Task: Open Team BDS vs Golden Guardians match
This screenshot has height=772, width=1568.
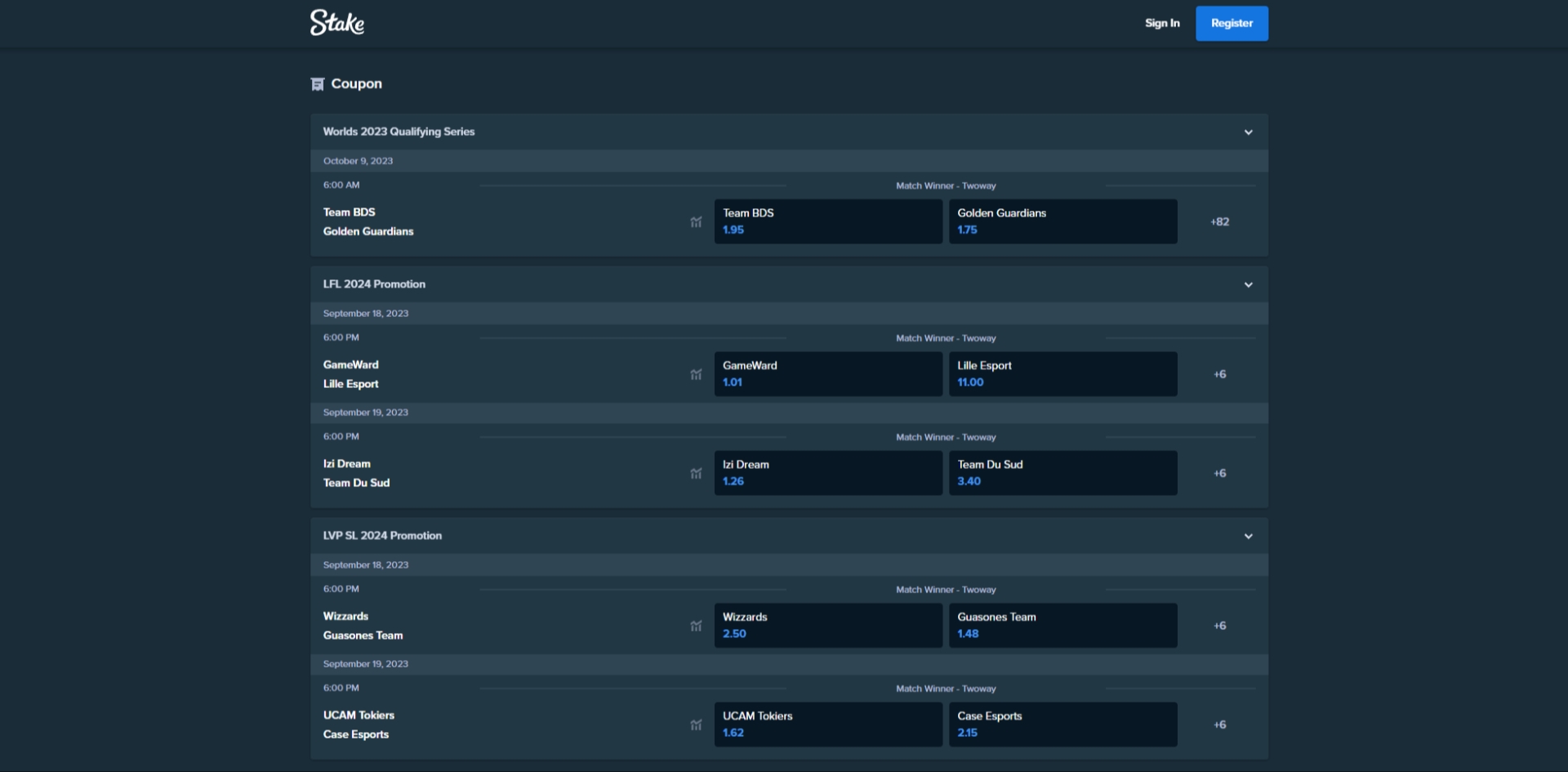Action: coord(368,221)
